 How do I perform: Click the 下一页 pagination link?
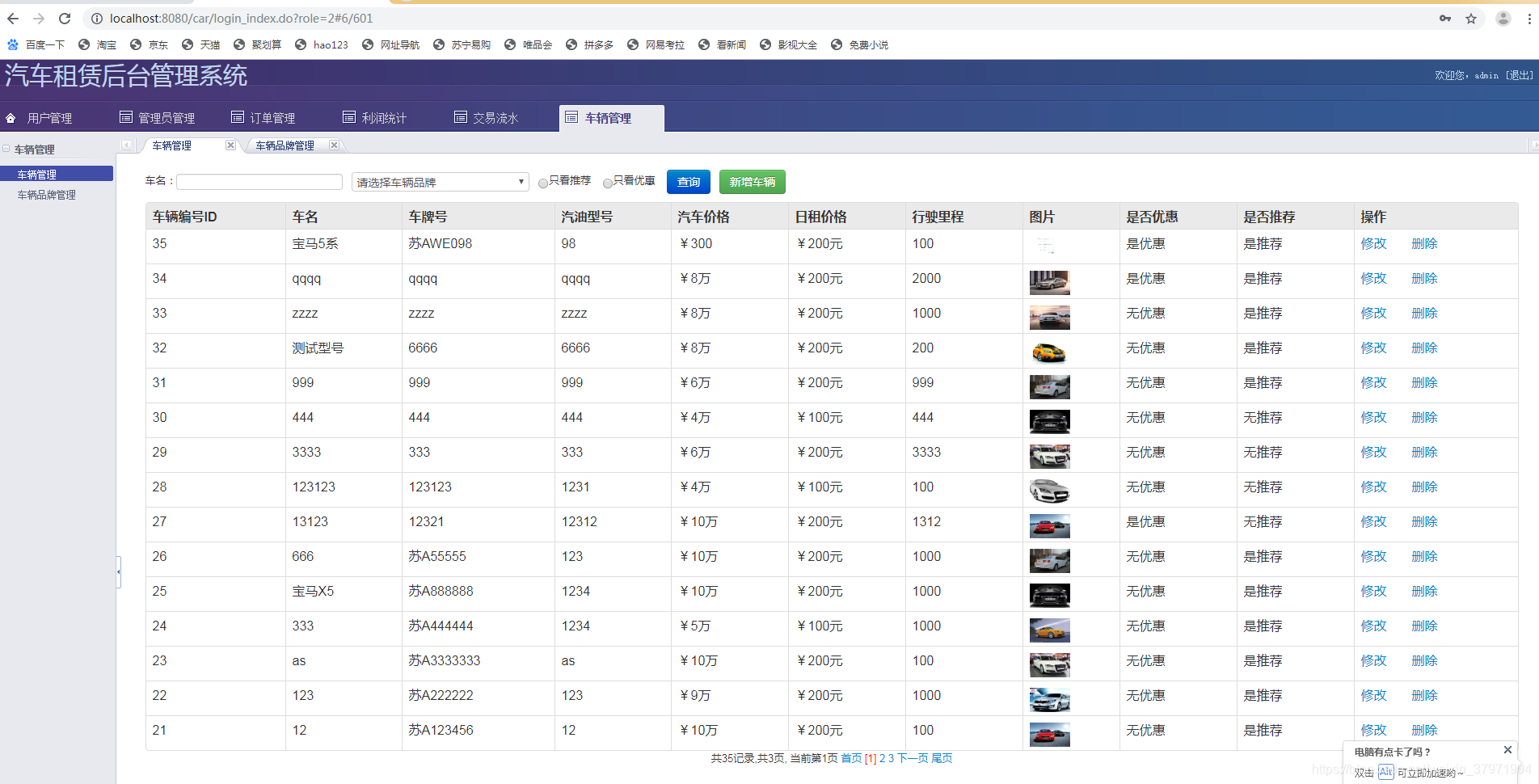(x=913, y=758)
